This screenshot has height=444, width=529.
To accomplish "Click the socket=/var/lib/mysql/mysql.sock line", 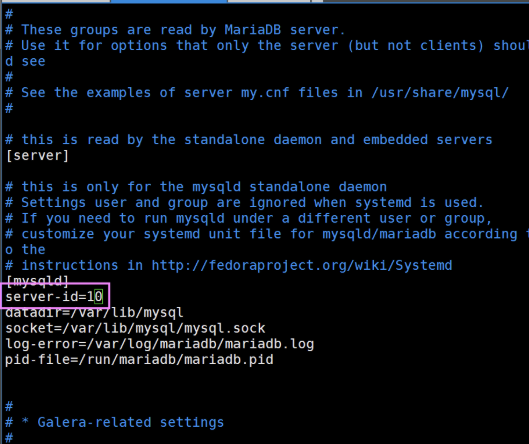I will point(135,328).
